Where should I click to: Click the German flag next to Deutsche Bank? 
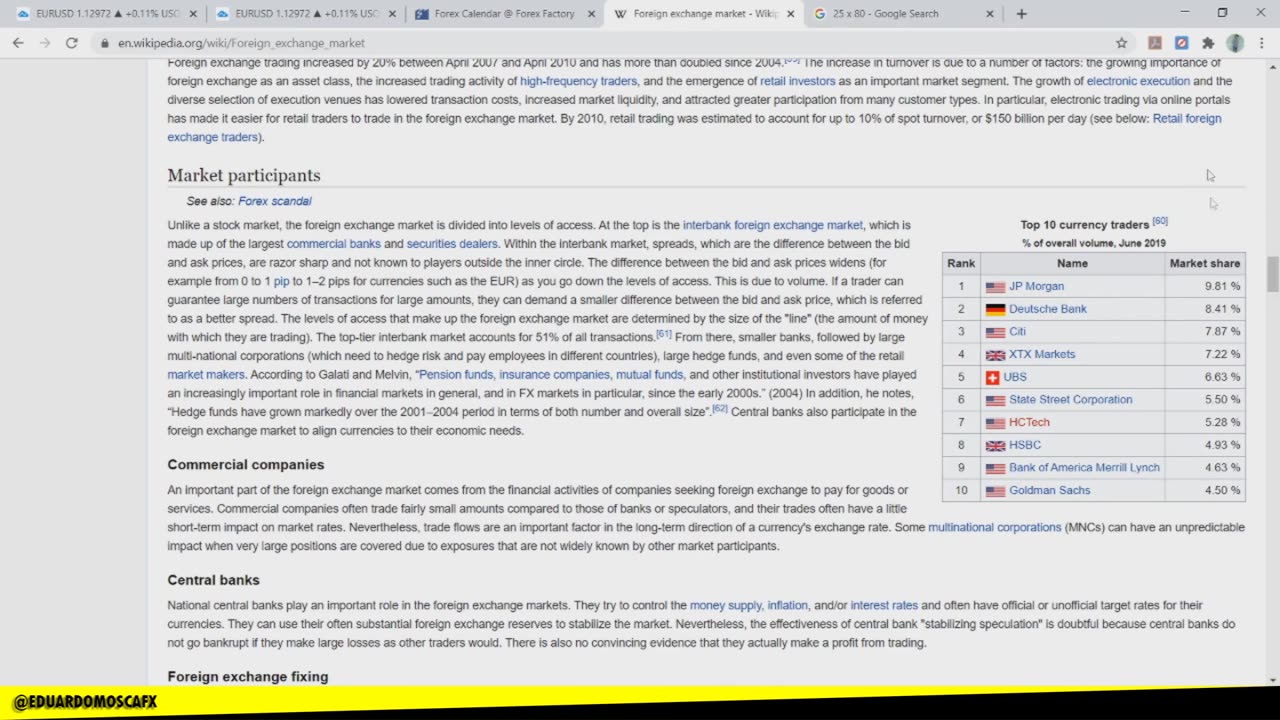(x=995, y=309)
